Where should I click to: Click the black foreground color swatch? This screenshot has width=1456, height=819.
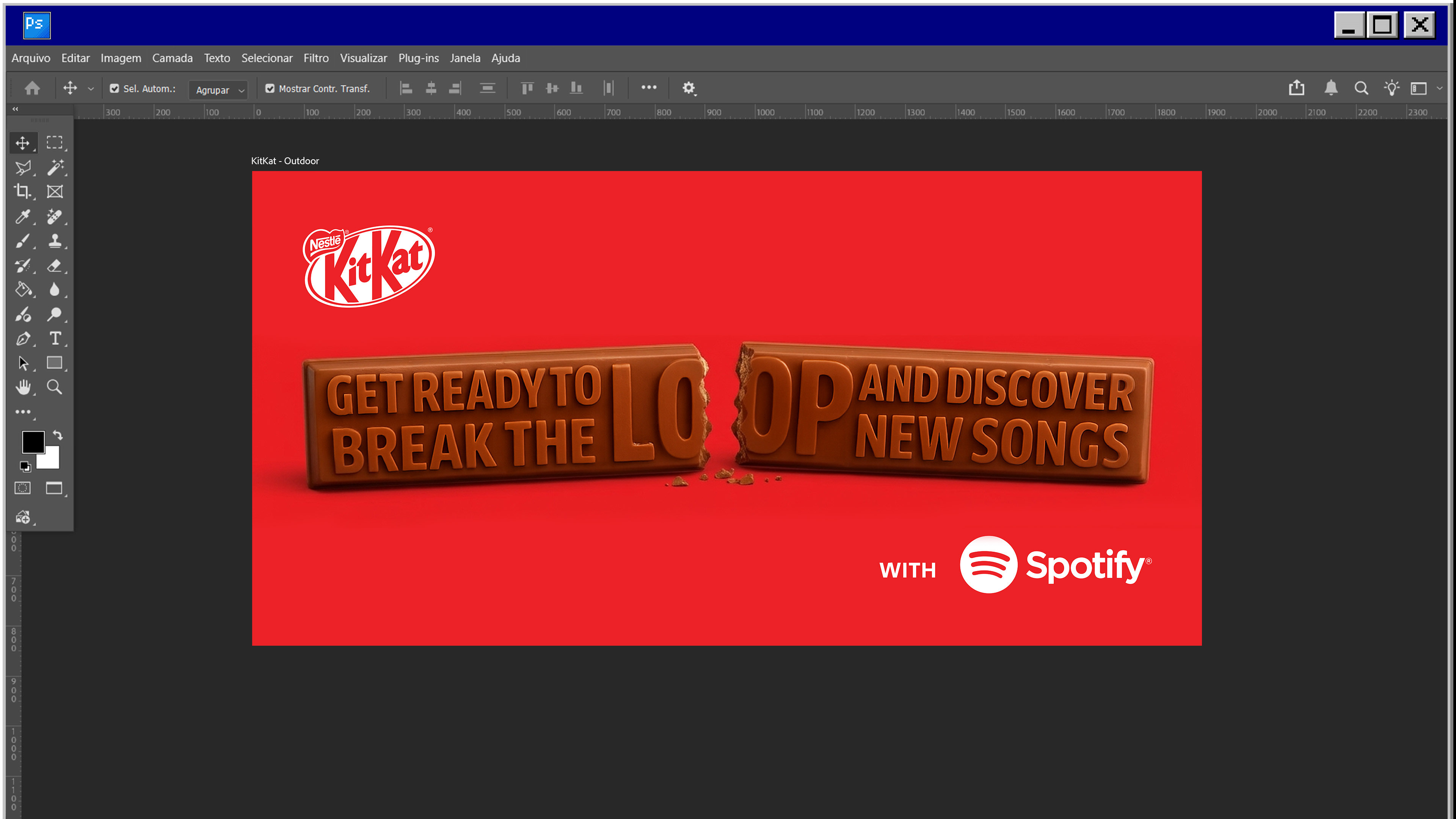[x=33, y=442]
